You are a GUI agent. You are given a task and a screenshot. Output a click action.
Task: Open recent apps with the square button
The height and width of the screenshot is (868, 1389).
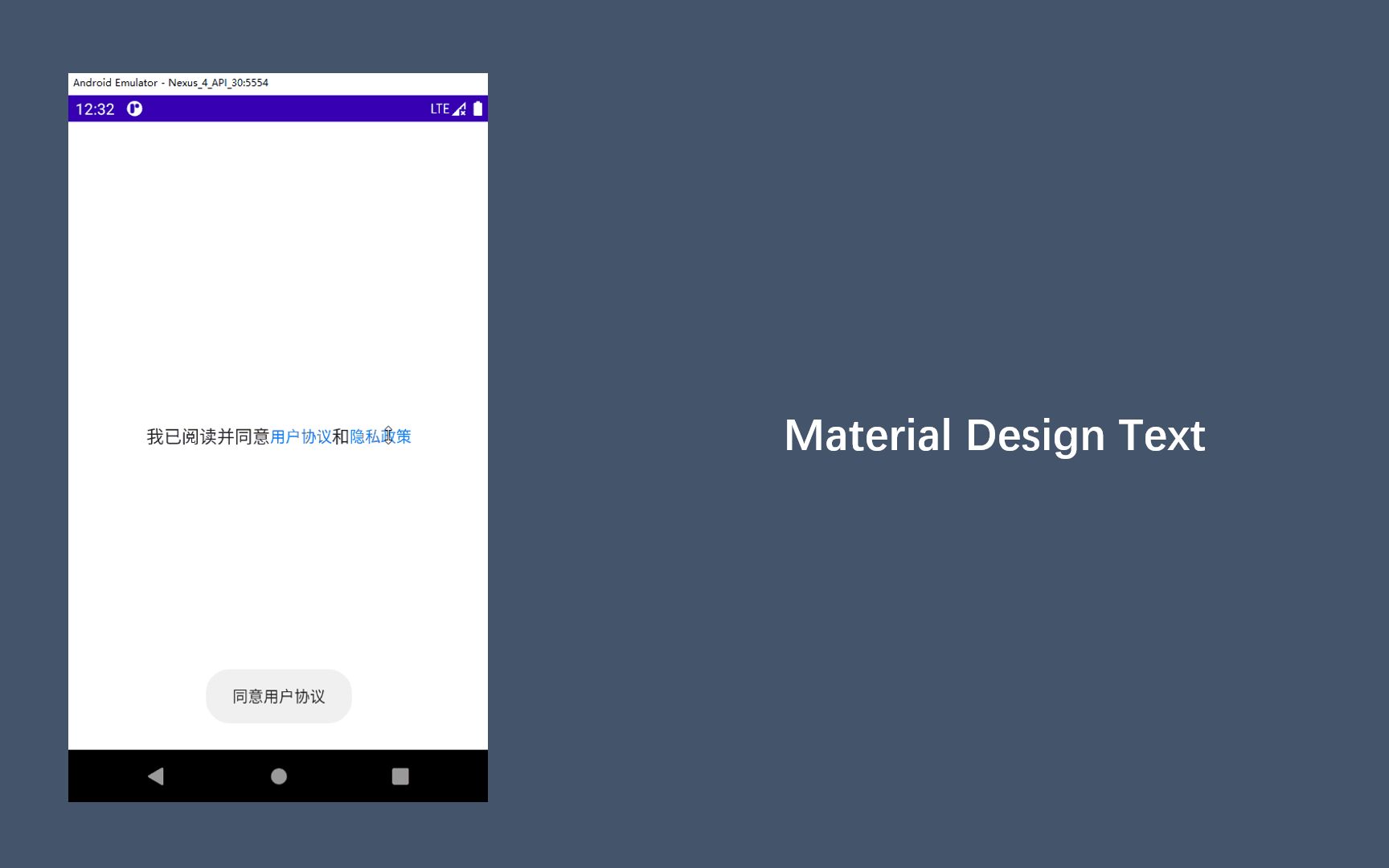tap(399, 775)
